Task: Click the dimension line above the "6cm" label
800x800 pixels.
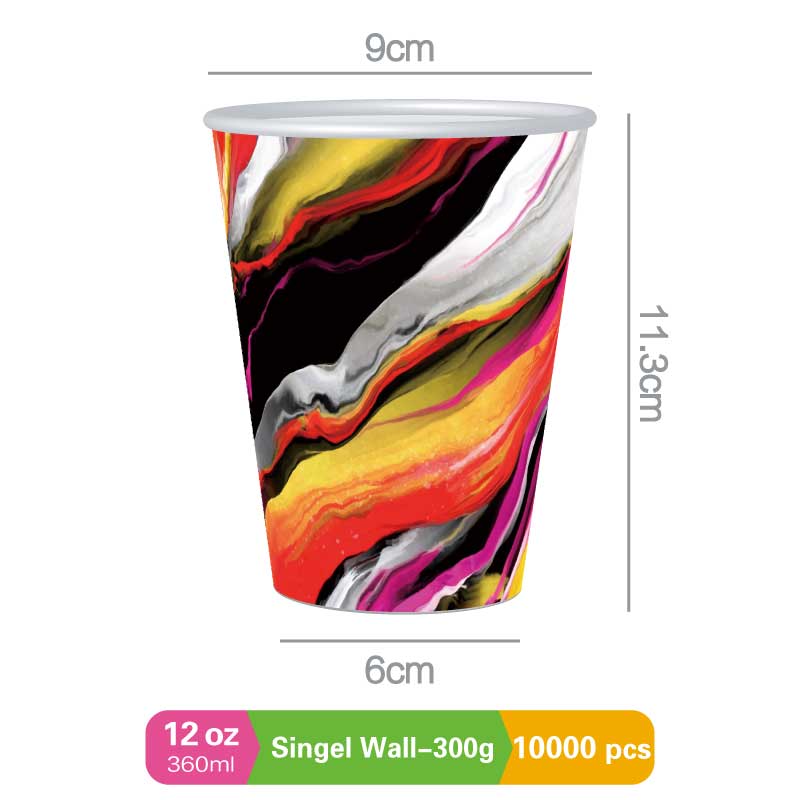Action: (399, 641)
